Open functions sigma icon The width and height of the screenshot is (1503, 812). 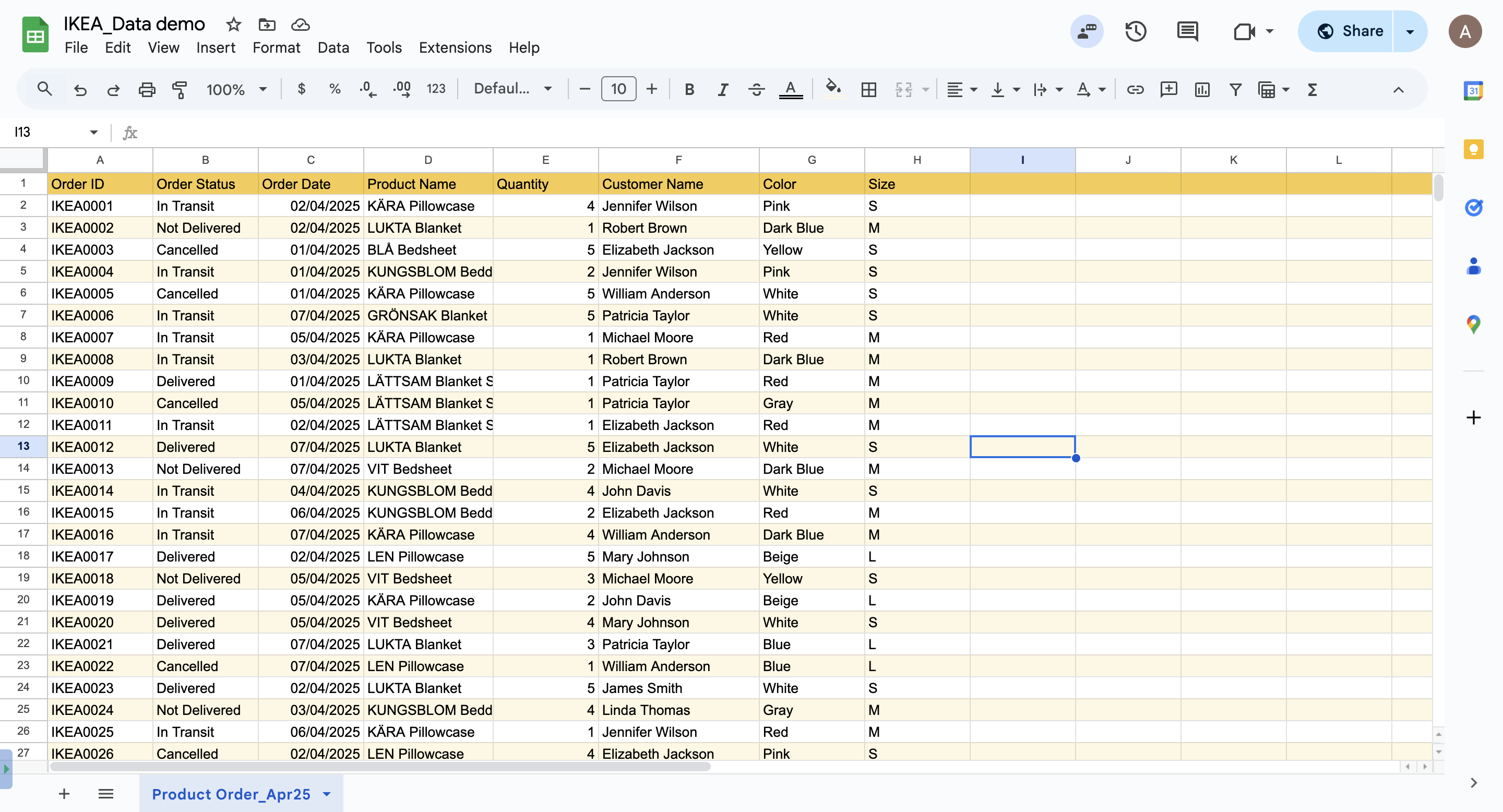point(1312,89)
